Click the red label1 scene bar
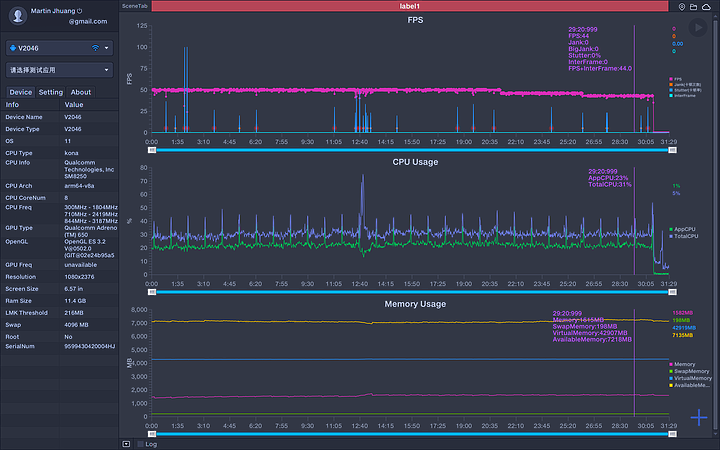The height and width of the screenshot is (450, 720). (x=410, y=6)
